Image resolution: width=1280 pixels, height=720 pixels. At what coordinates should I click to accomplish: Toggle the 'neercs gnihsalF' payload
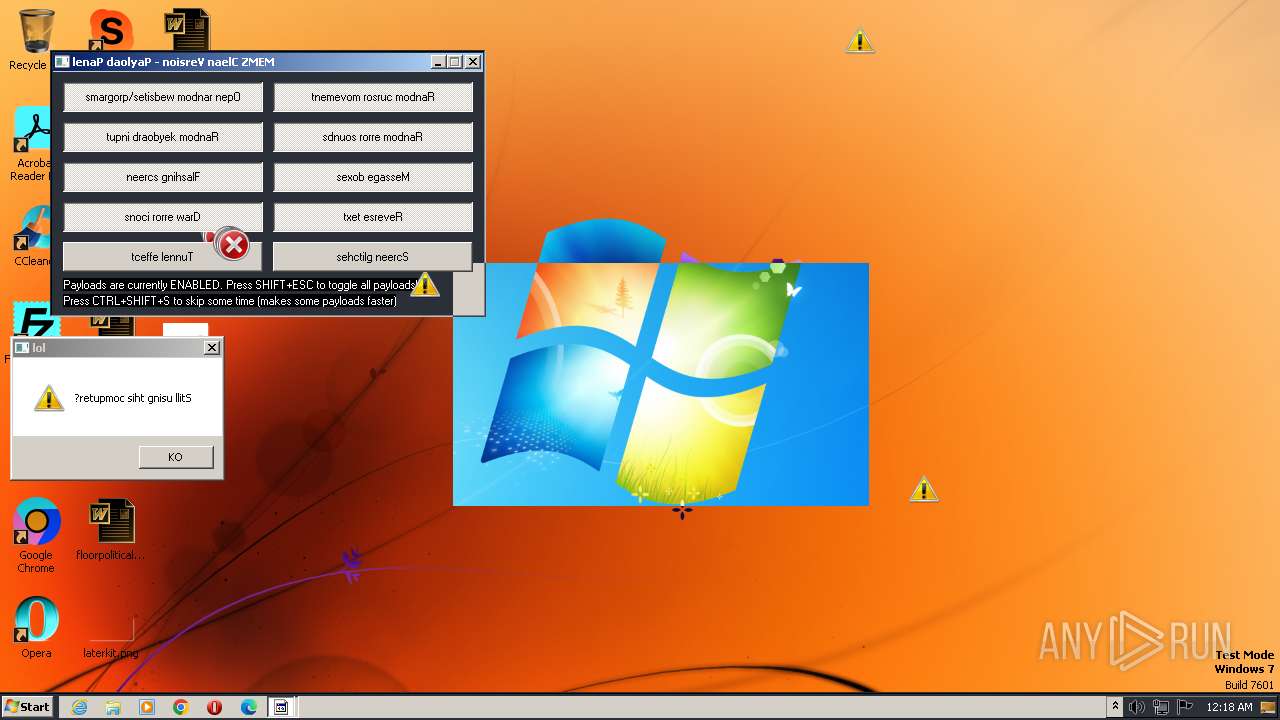[163, 177]
